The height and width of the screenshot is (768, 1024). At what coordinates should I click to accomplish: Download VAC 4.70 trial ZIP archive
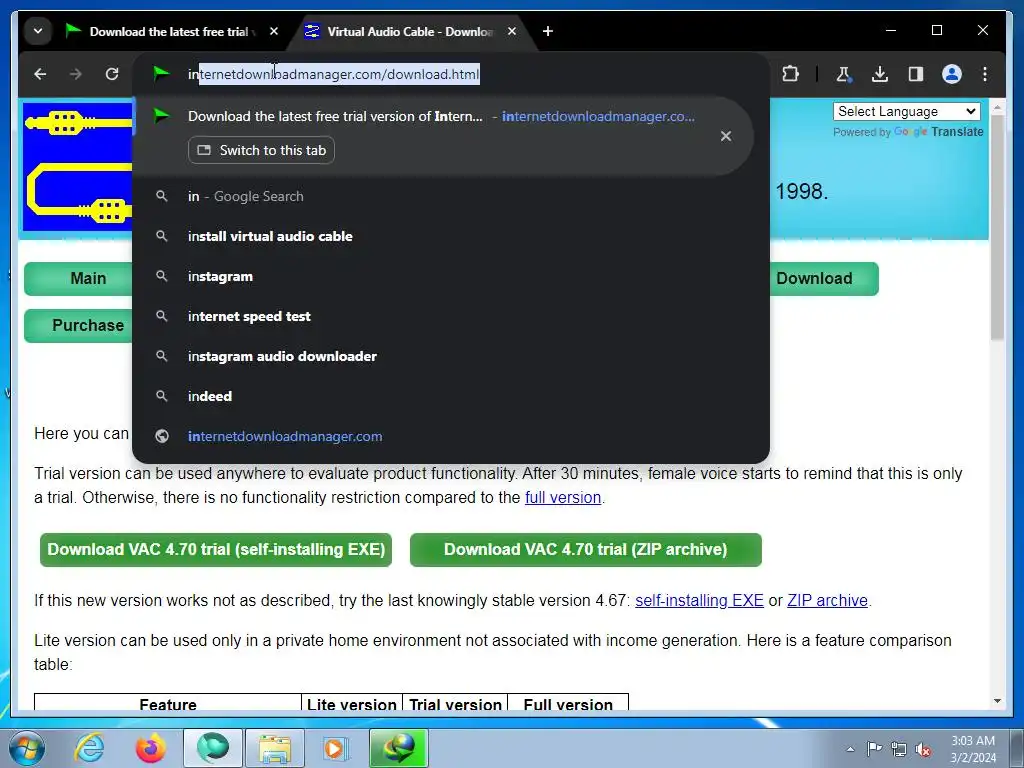586,550
